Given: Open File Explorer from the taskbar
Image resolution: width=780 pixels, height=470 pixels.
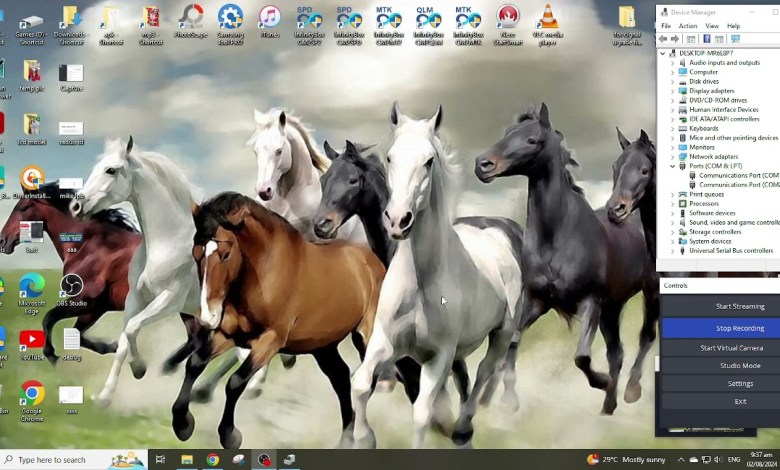Looking at the screenshot, I should click(187, 460).
